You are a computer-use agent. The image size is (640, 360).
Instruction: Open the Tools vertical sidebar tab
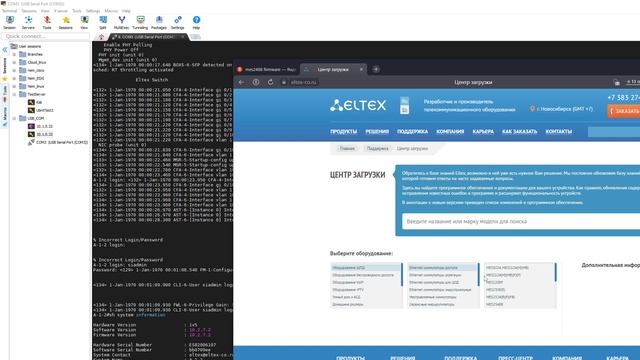click(x=4, y=93)
